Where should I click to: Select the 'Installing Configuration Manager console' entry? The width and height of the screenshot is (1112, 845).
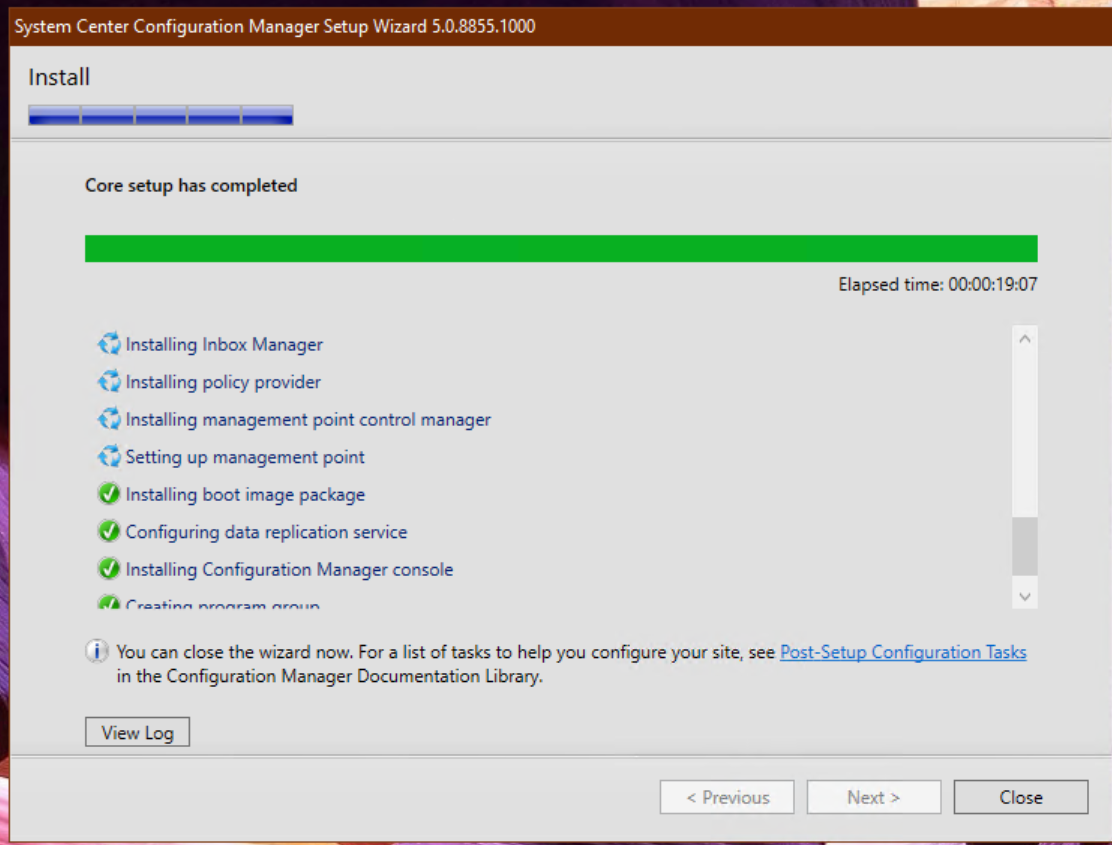pyautogui.click(x=289, y=569)
